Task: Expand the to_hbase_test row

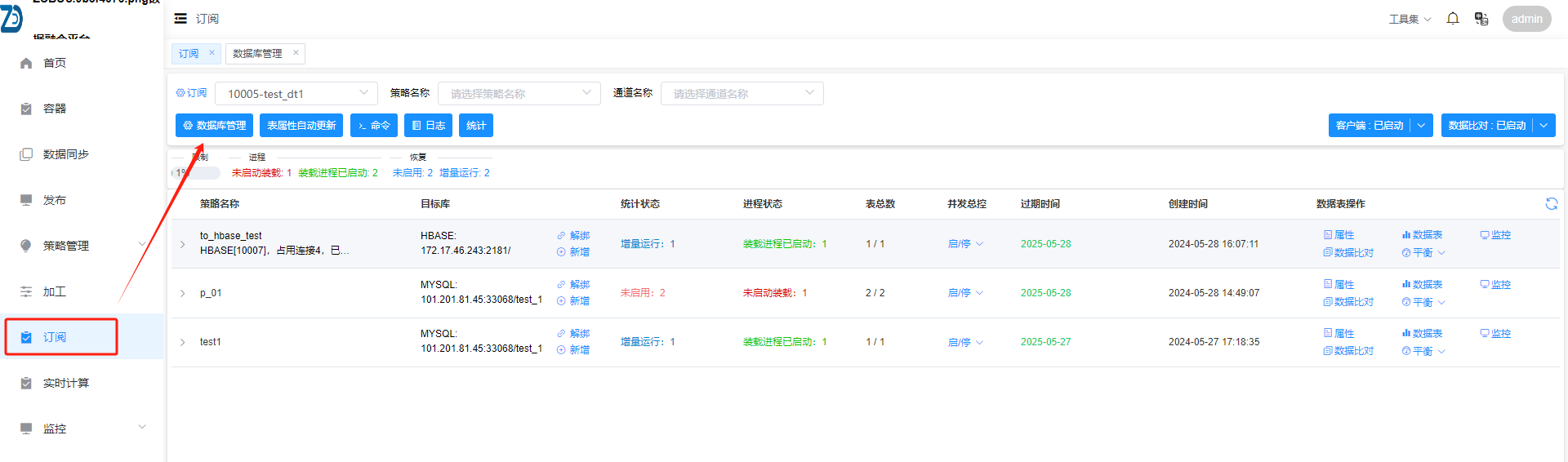Action: click(x=183, y=244)
